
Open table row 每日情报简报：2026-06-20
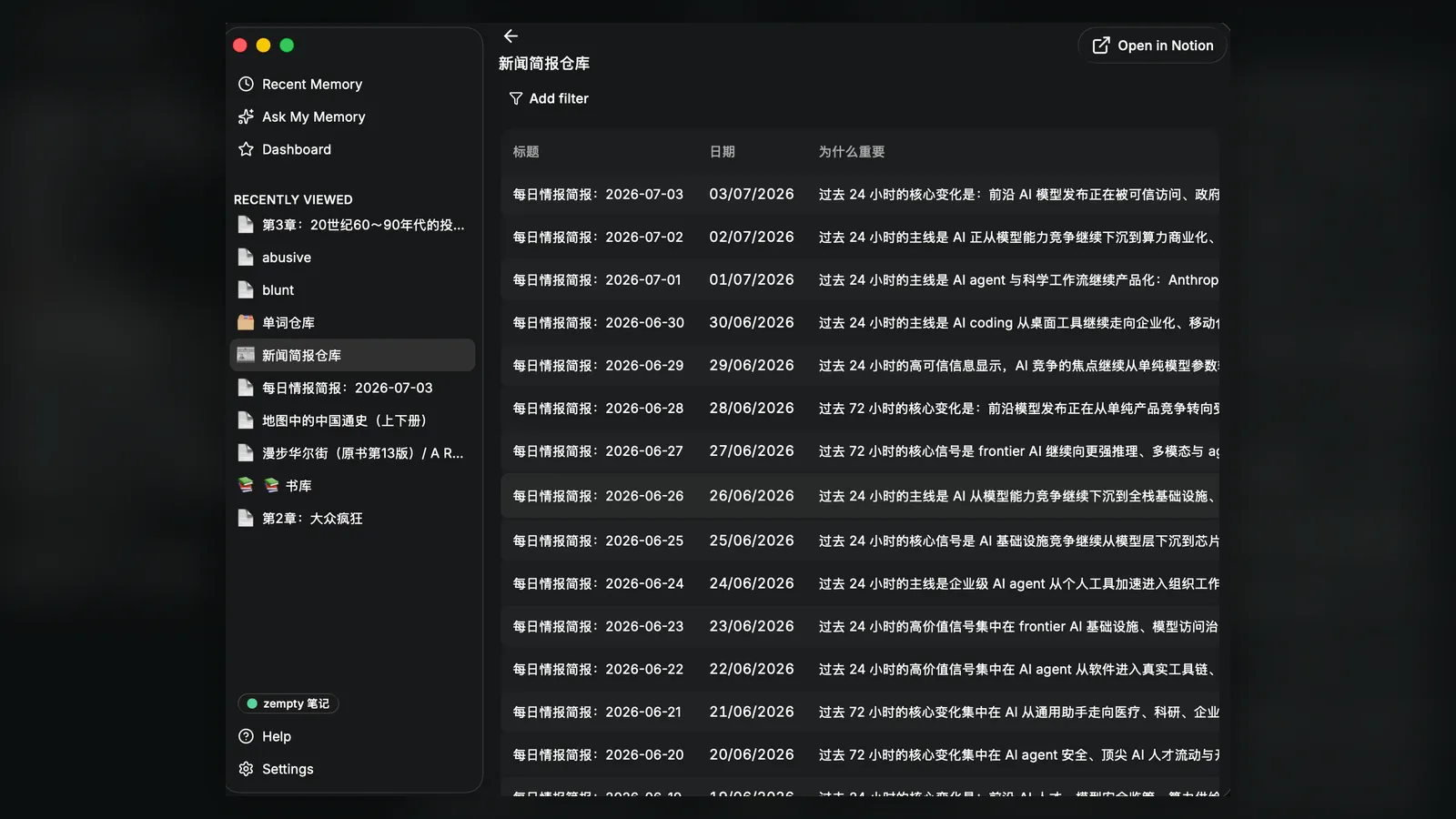point(860,754)
